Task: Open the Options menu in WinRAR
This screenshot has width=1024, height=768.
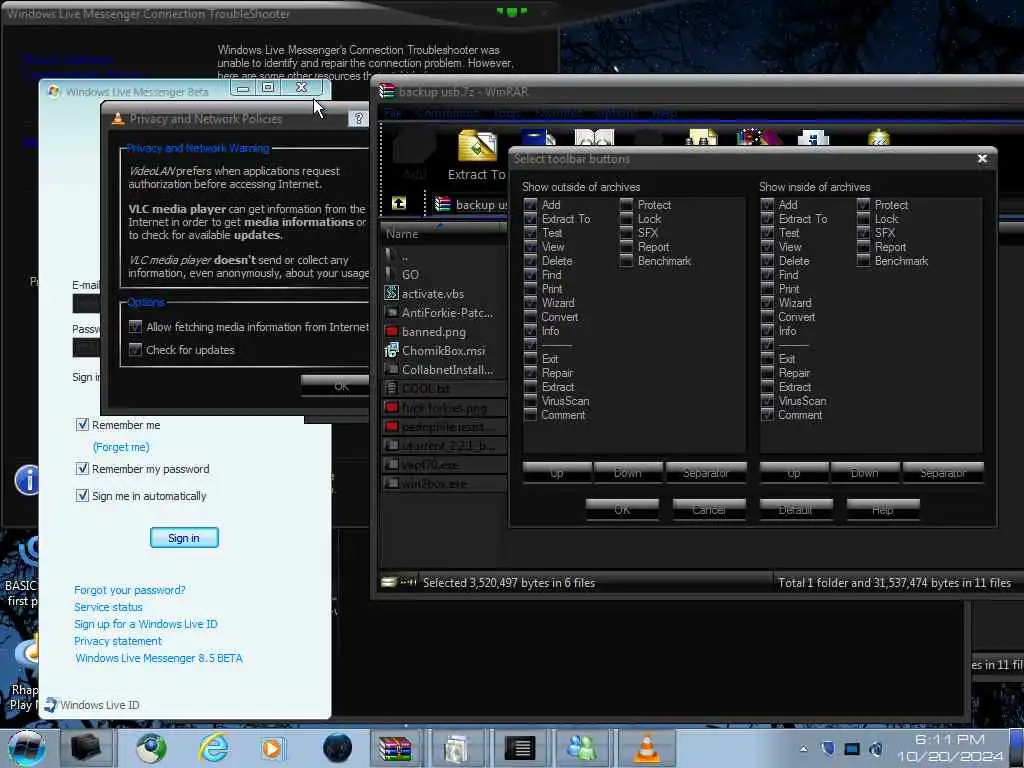Action: [615, 113]
